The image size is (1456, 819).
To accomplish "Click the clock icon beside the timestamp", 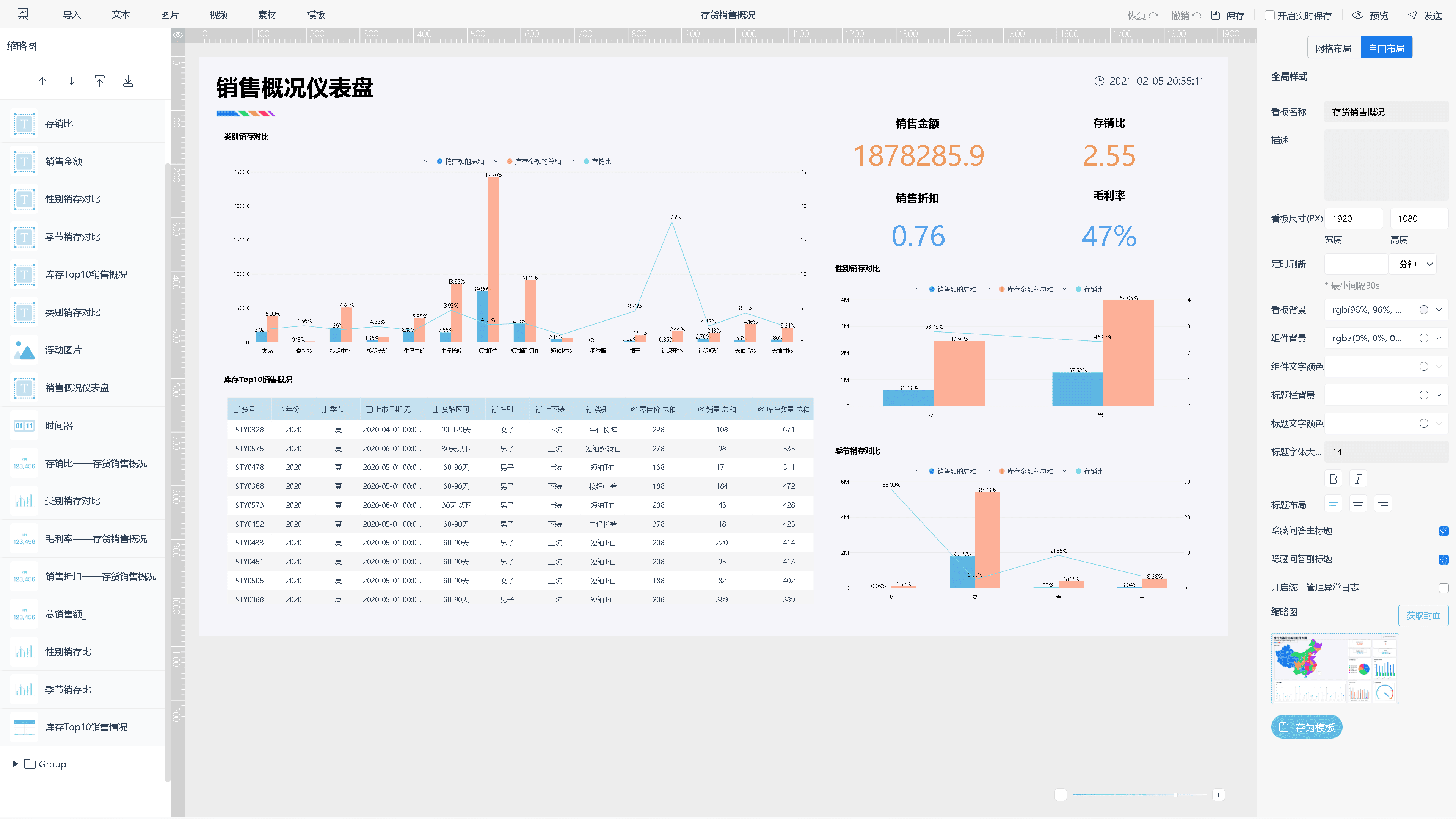I will coord(1099,81).
